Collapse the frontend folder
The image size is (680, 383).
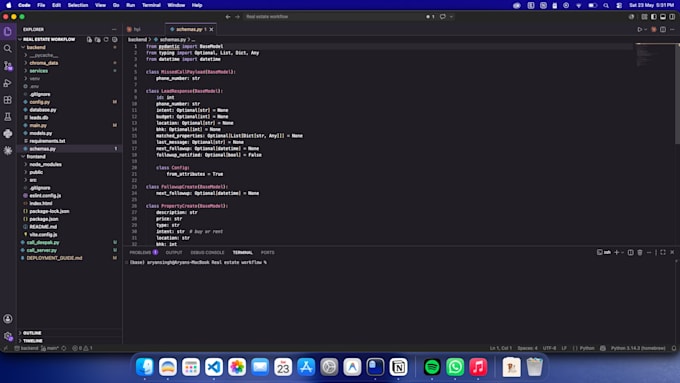click(69, 157)
